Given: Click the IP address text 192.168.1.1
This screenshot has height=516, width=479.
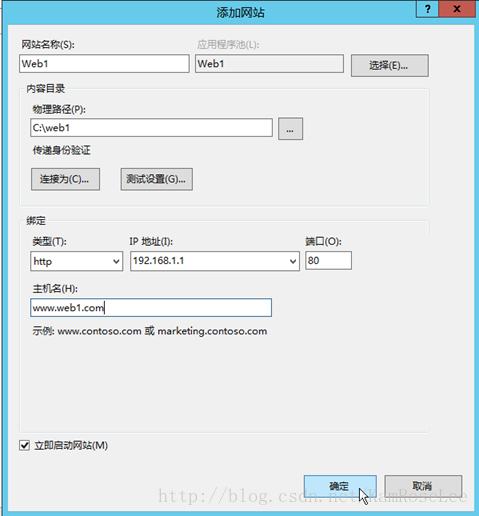Looking at the screenshot, I should pos(159,261).
